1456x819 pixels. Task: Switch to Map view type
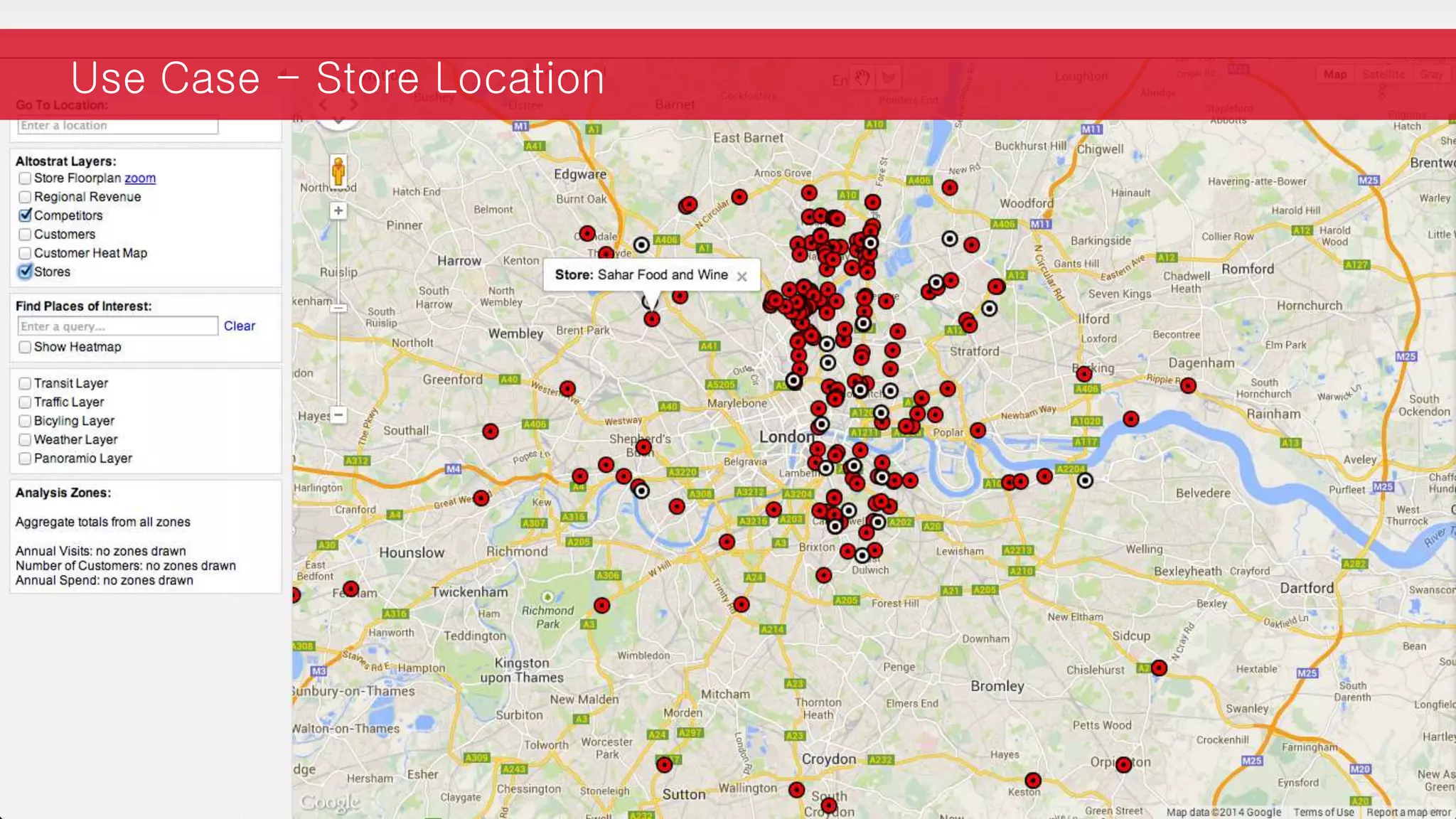click(x=1335, y=75)
